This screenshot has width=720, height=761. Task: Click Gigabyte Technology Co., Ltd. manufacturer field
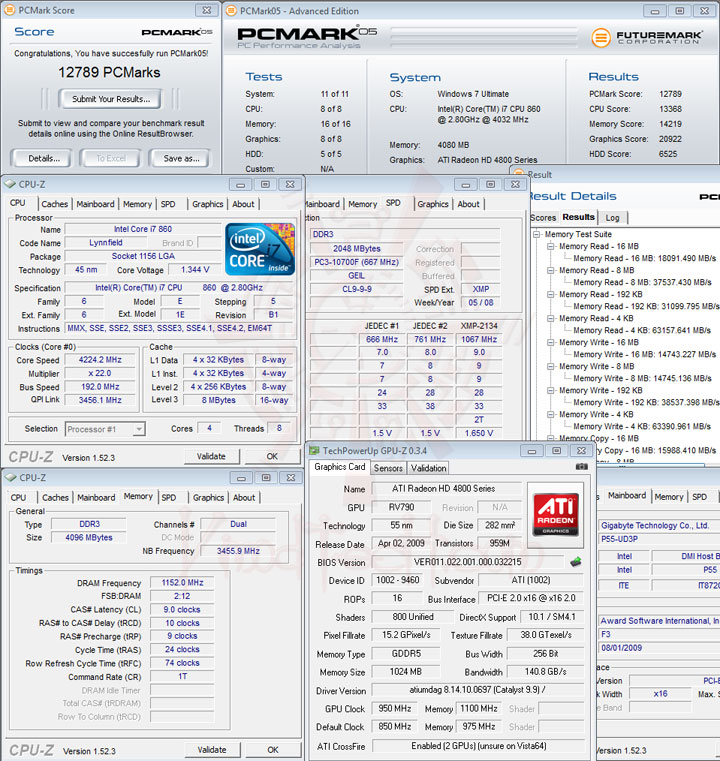[x=658, y=526]
